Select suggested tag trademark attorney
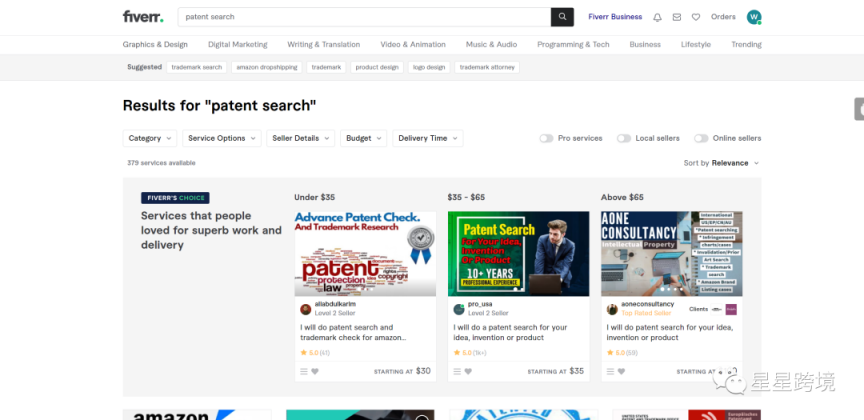 coord(487,67)
